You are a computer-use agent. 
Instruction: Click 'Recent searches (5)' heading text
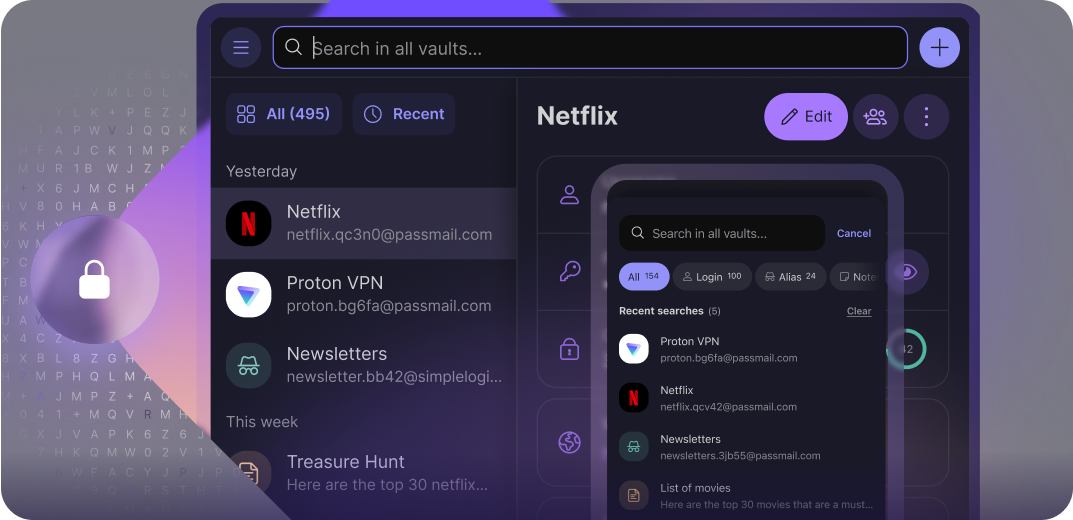pyautogui.click(x=669, y=311)
